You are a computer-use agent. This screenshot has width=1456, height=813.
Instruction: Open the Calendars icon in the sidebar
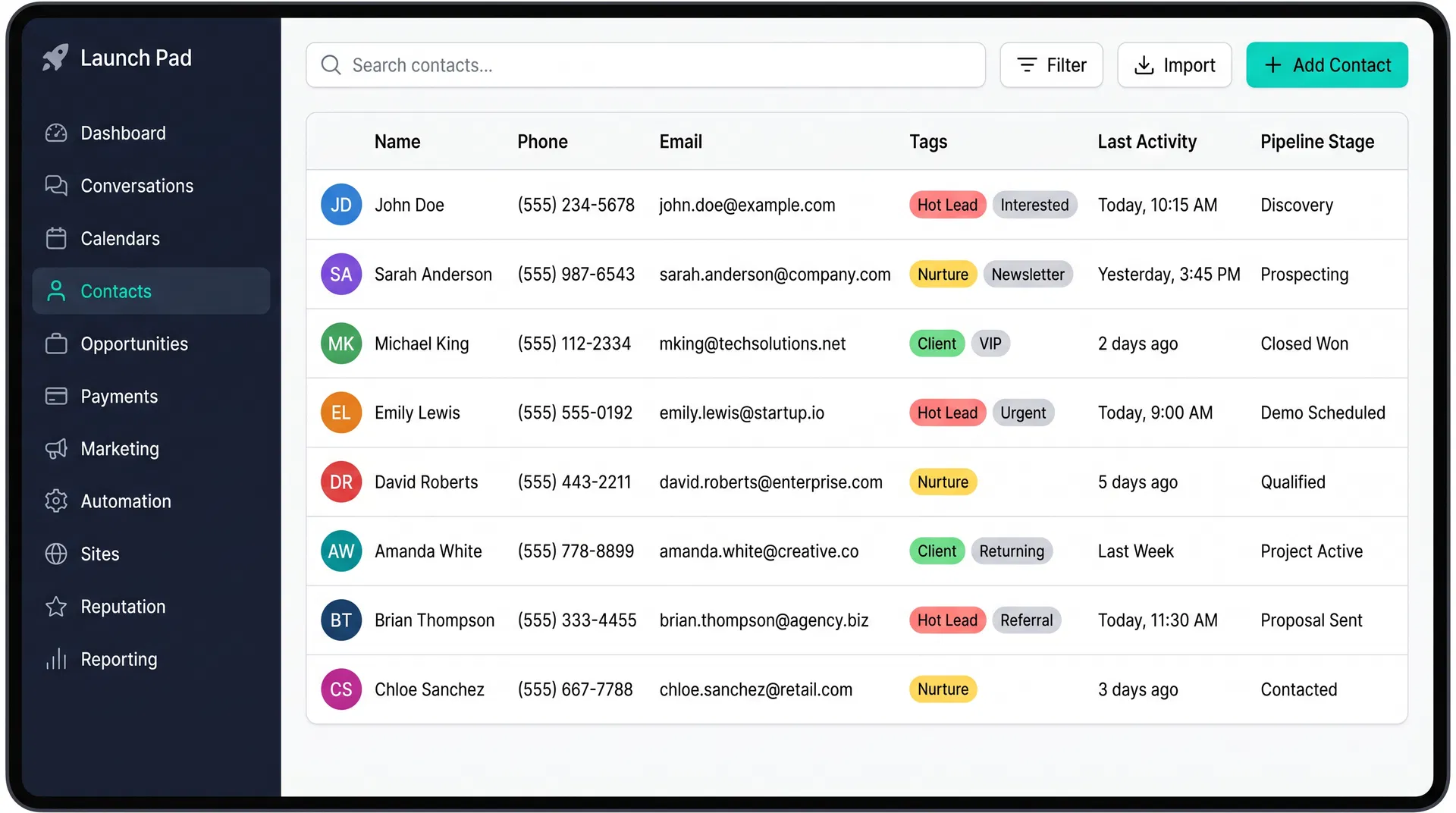(x=56, y=238)
